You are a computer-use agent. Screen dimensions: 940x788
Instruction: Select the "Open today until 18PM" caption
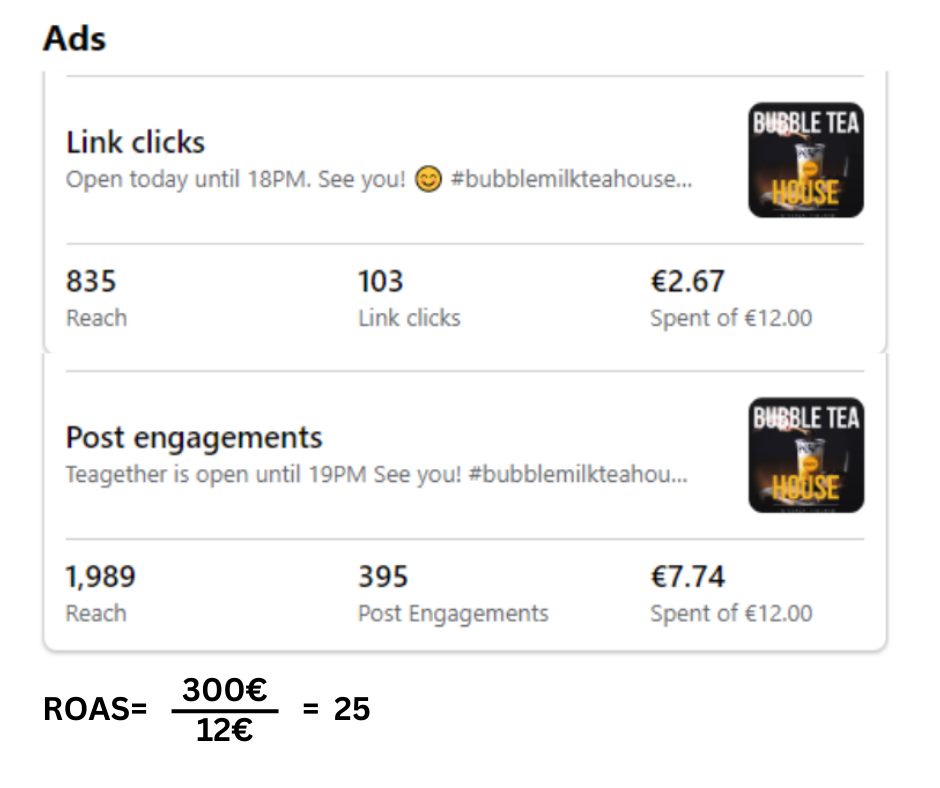click(x=236, y=182)
